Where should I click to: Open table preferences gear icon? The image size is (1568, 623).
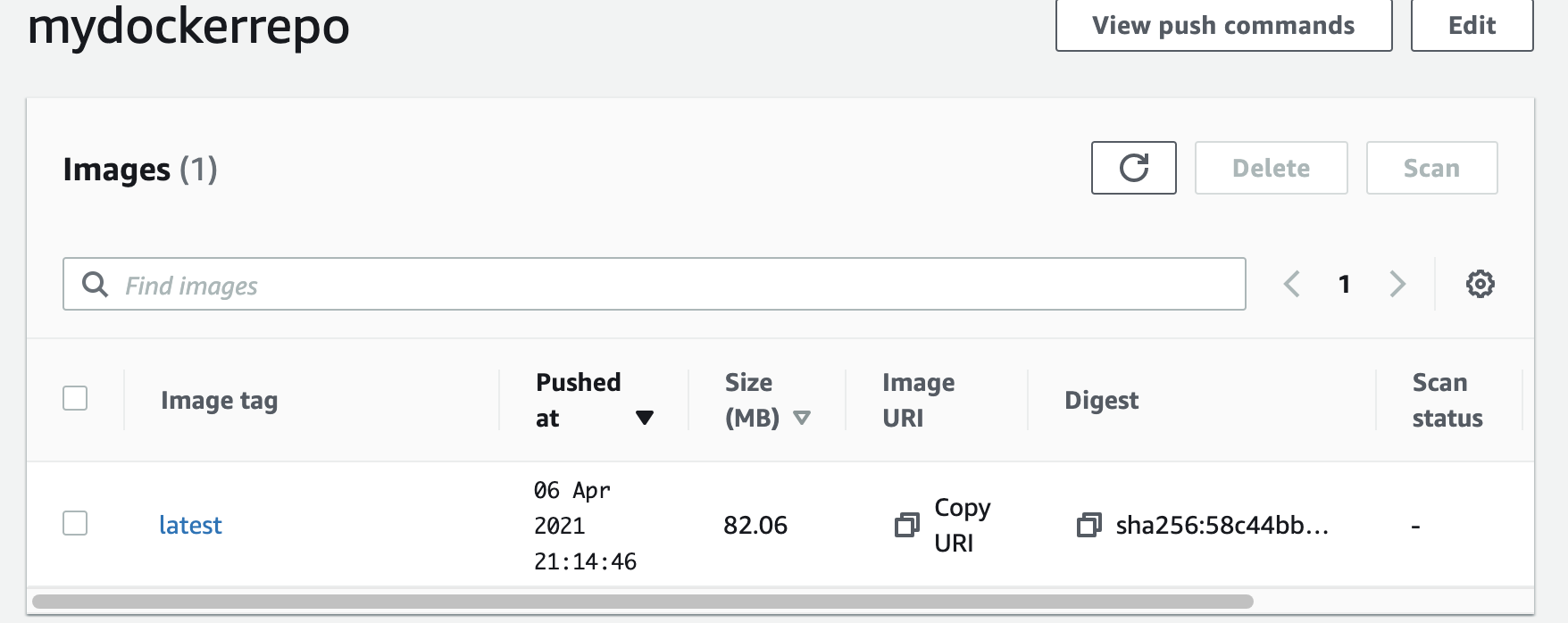[x=1480, y=284]
